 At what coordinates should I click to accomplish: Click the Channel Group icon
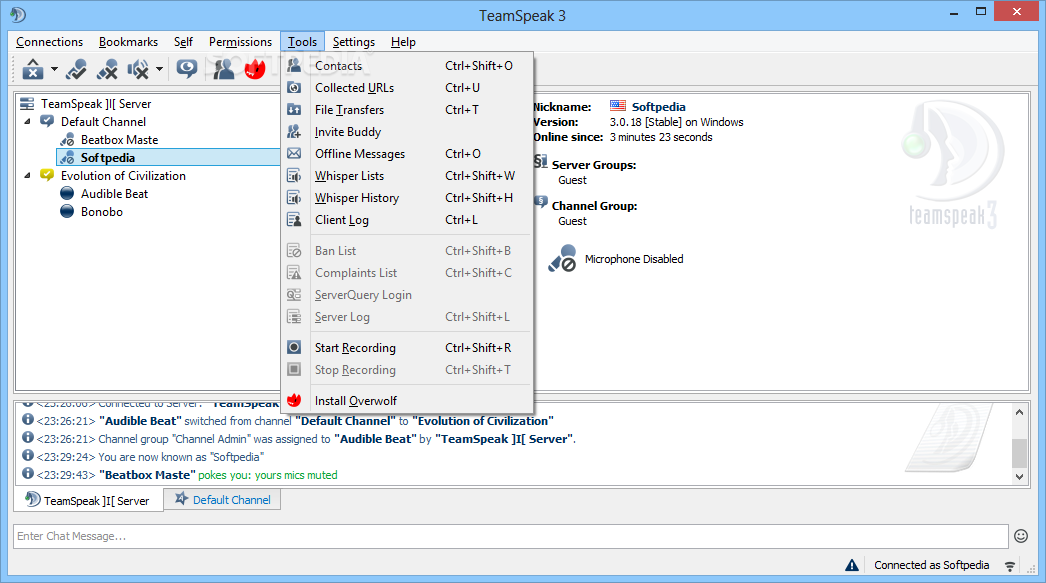point(540,203)
